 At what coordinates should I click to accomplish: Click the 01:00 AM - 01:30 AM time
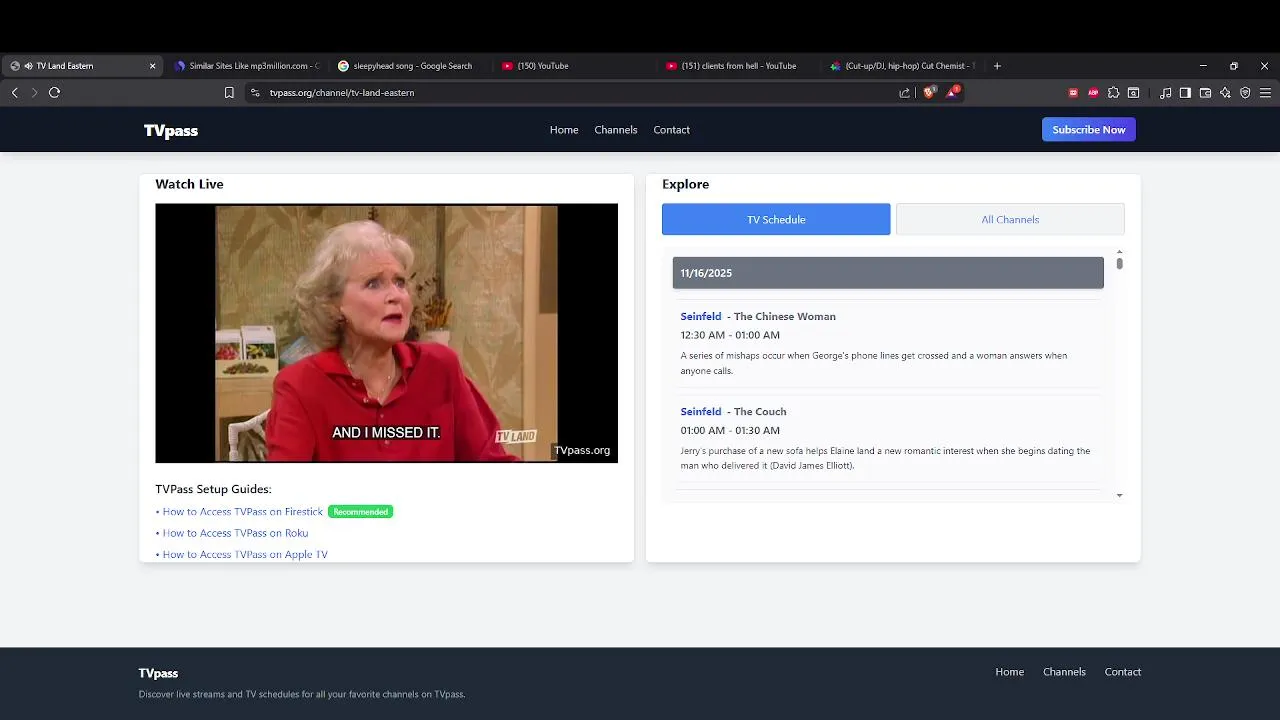(730, 430)
